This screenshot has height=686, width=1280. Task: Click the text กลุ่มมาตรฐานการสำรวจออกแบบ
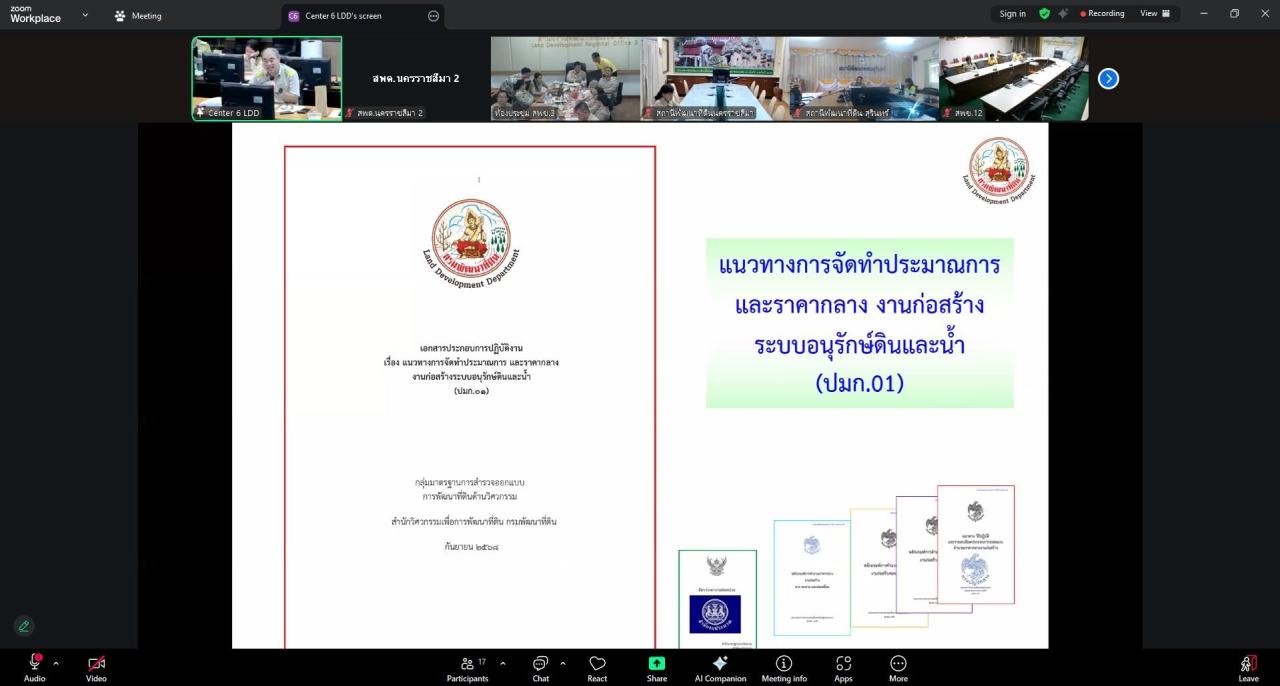pyautogui.click(x=470, y=482)
